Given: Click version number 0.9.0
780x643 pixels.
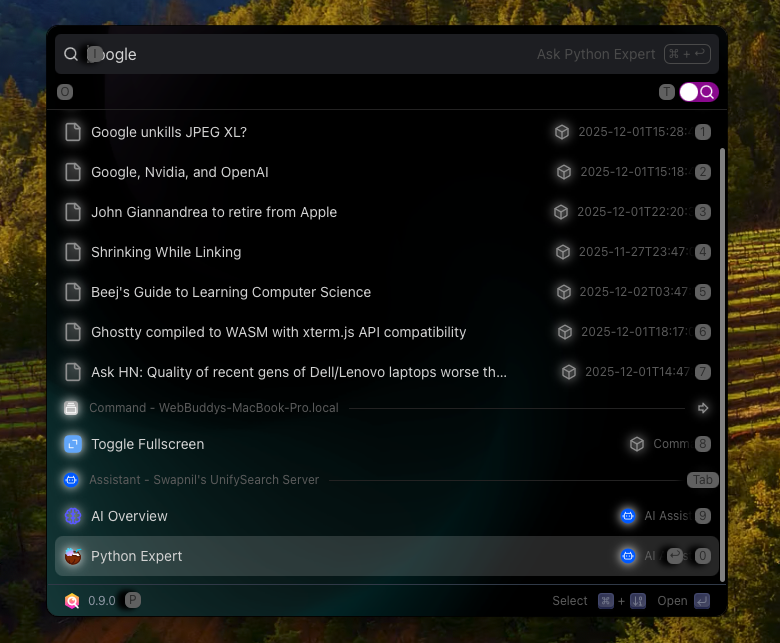Looking at the screenshot, I should (102, 601).
